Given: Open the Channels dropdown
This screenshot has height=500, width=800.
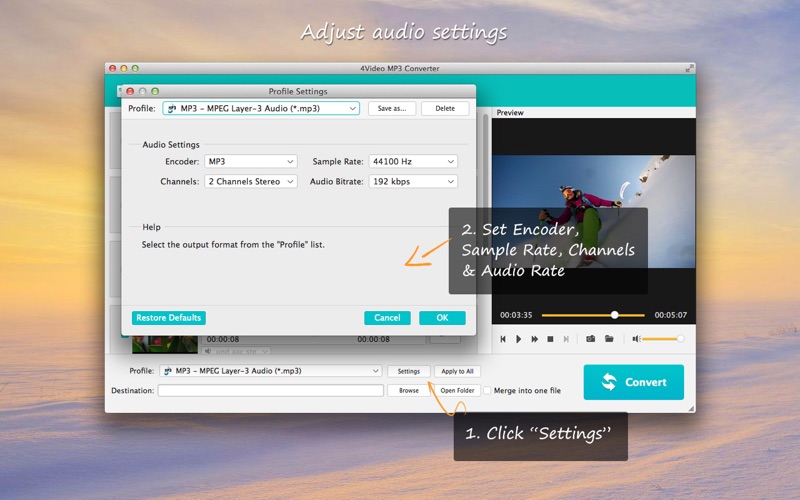Looking at the screenshot, I should tap(251, 181).
